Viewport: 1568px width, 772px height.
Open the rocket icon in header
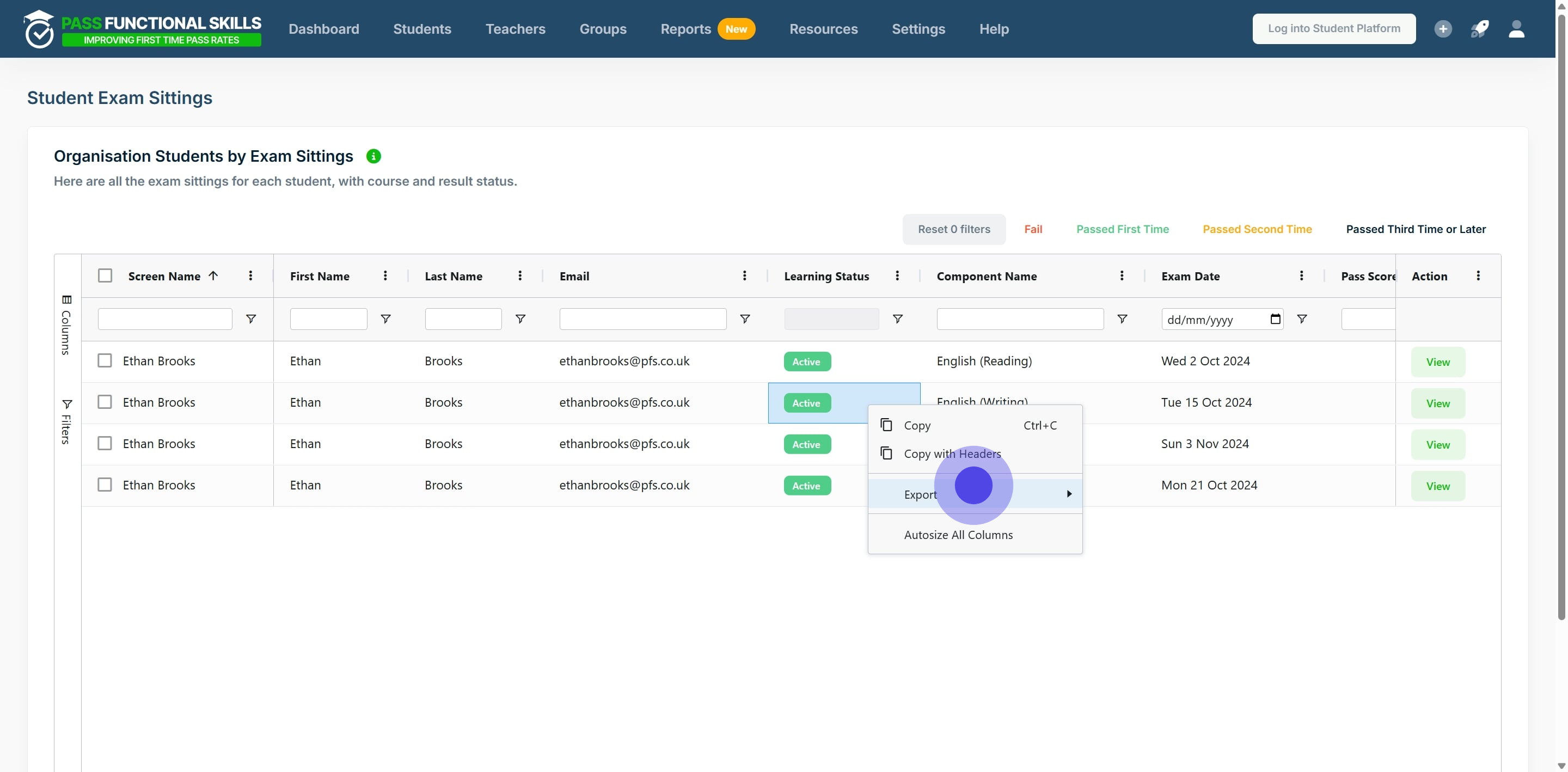[1480, 29]
